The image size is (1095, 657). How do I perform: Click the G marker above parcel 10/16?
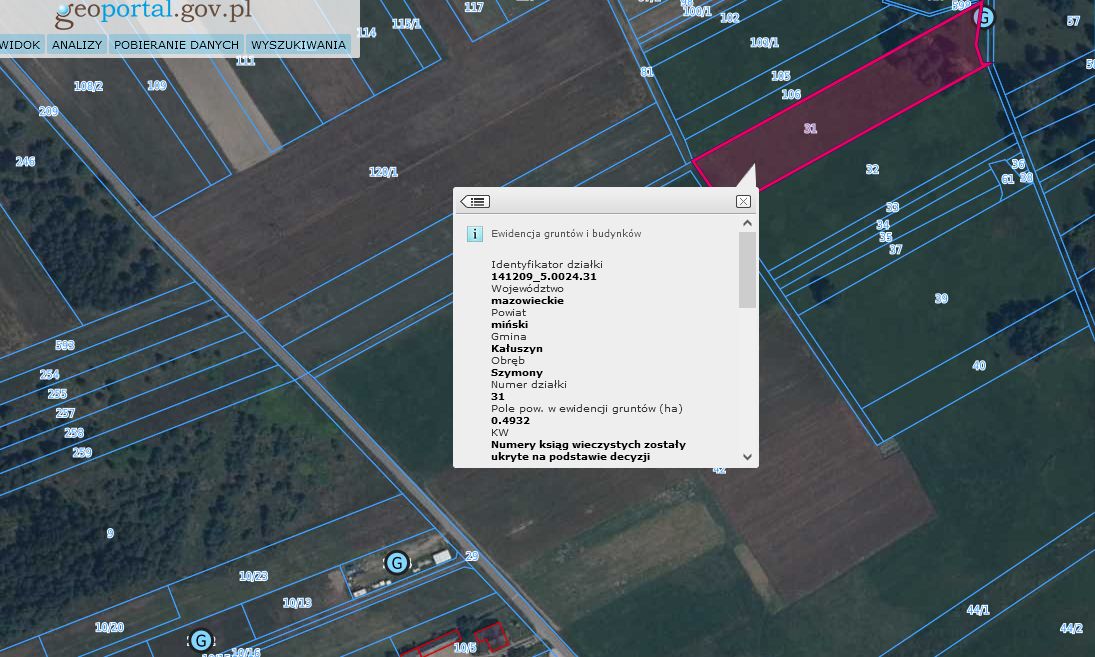(x=201, y=640)
